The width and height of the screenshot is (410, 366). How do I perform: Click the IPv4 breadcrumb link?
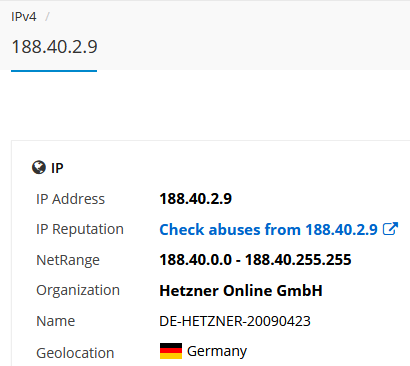click(24, 17)
